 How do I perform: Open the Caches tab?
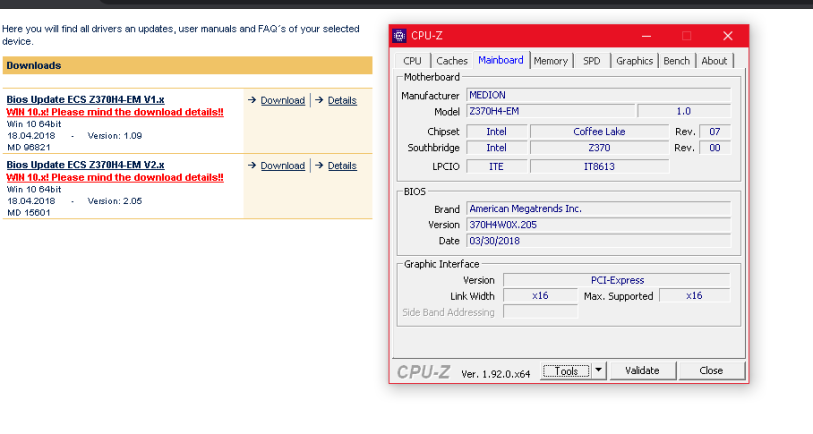point(452,61)
